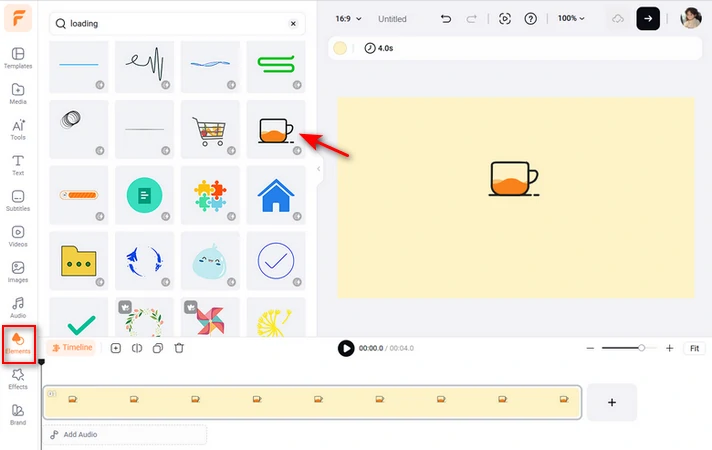Screen dimensions: 712x450
Task: Open the Text sidebar panel
Action: click(x=18, y=165)
